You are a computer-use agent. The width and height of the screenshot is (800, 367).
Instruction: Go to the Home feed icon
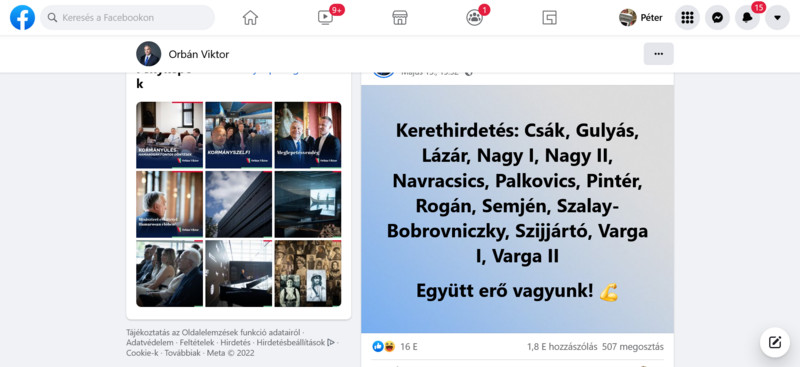pos(250,18)
